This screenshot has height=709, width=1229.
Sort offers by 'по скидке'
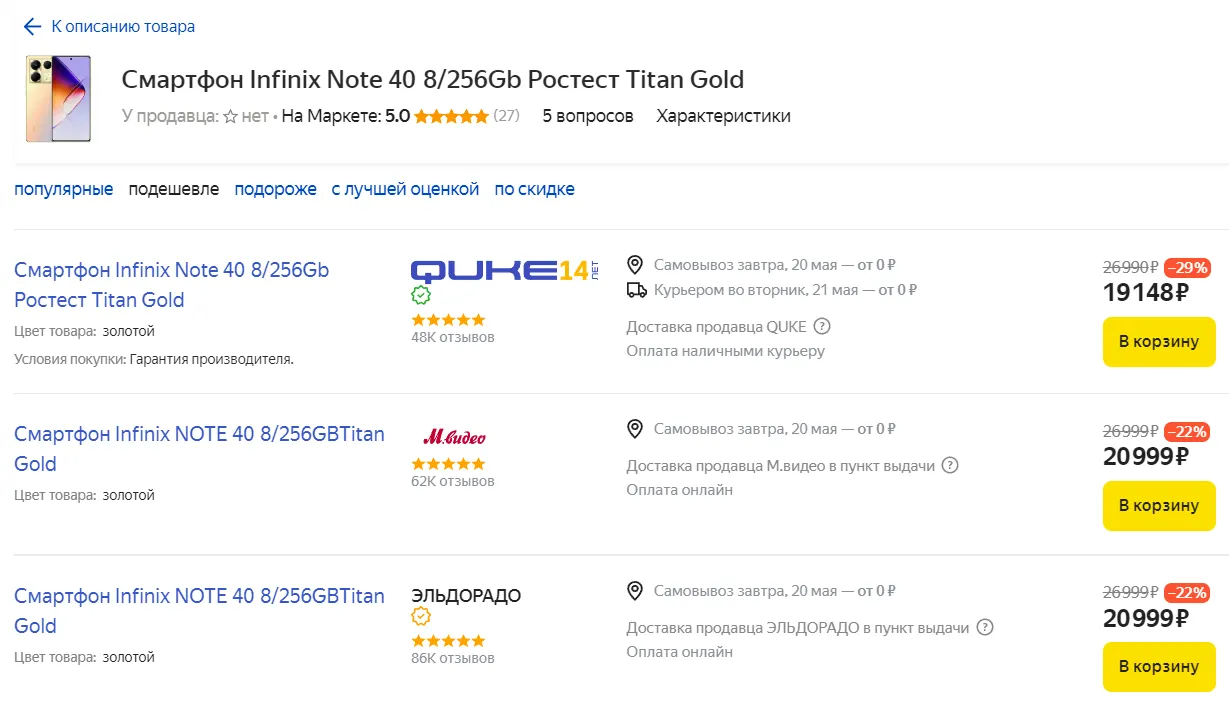click(534, 189)
